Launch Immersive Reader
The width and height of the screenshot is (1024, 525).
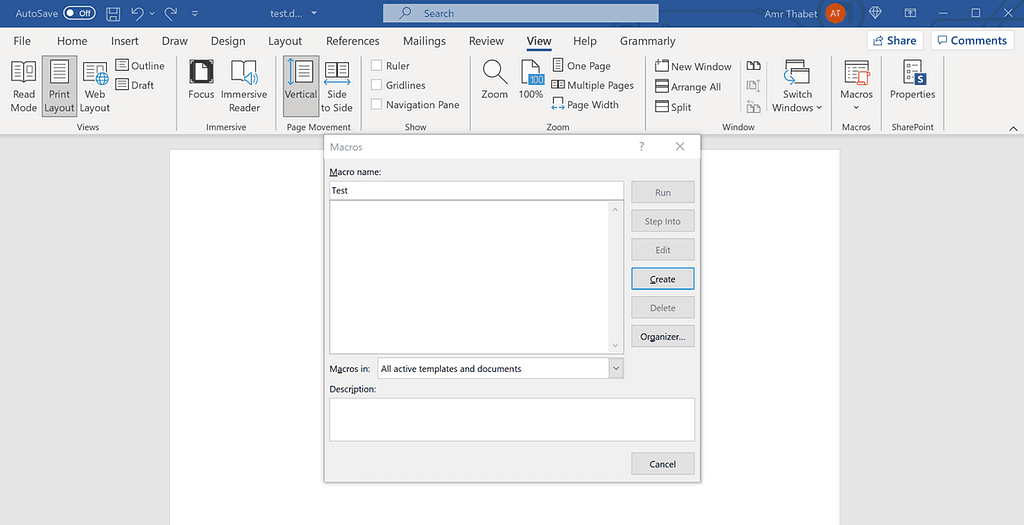(244, 87)
